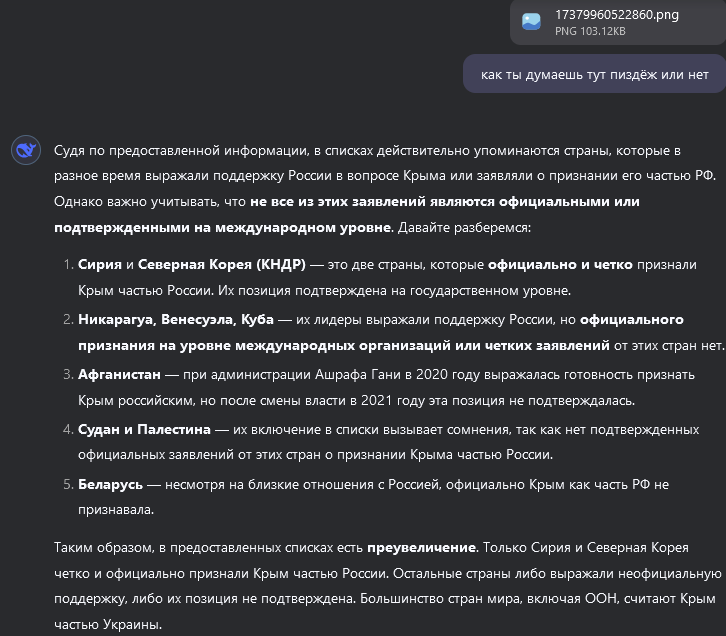Click text 'официальных заявлений от этих стран'

[x=200, y=455]
